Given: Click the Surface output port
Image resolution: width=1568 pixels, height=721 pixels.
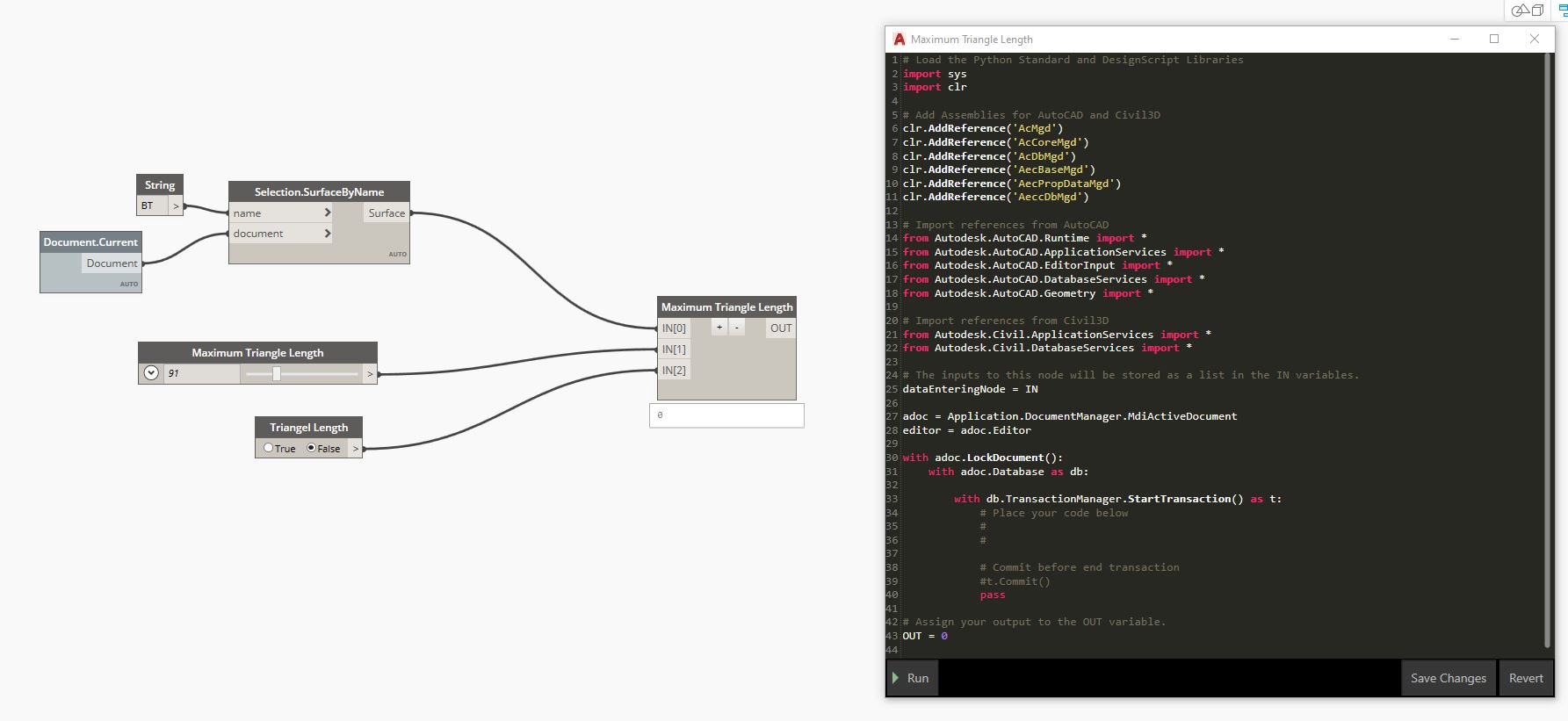Looking at the screenshot, I should [x=387, y=213].
